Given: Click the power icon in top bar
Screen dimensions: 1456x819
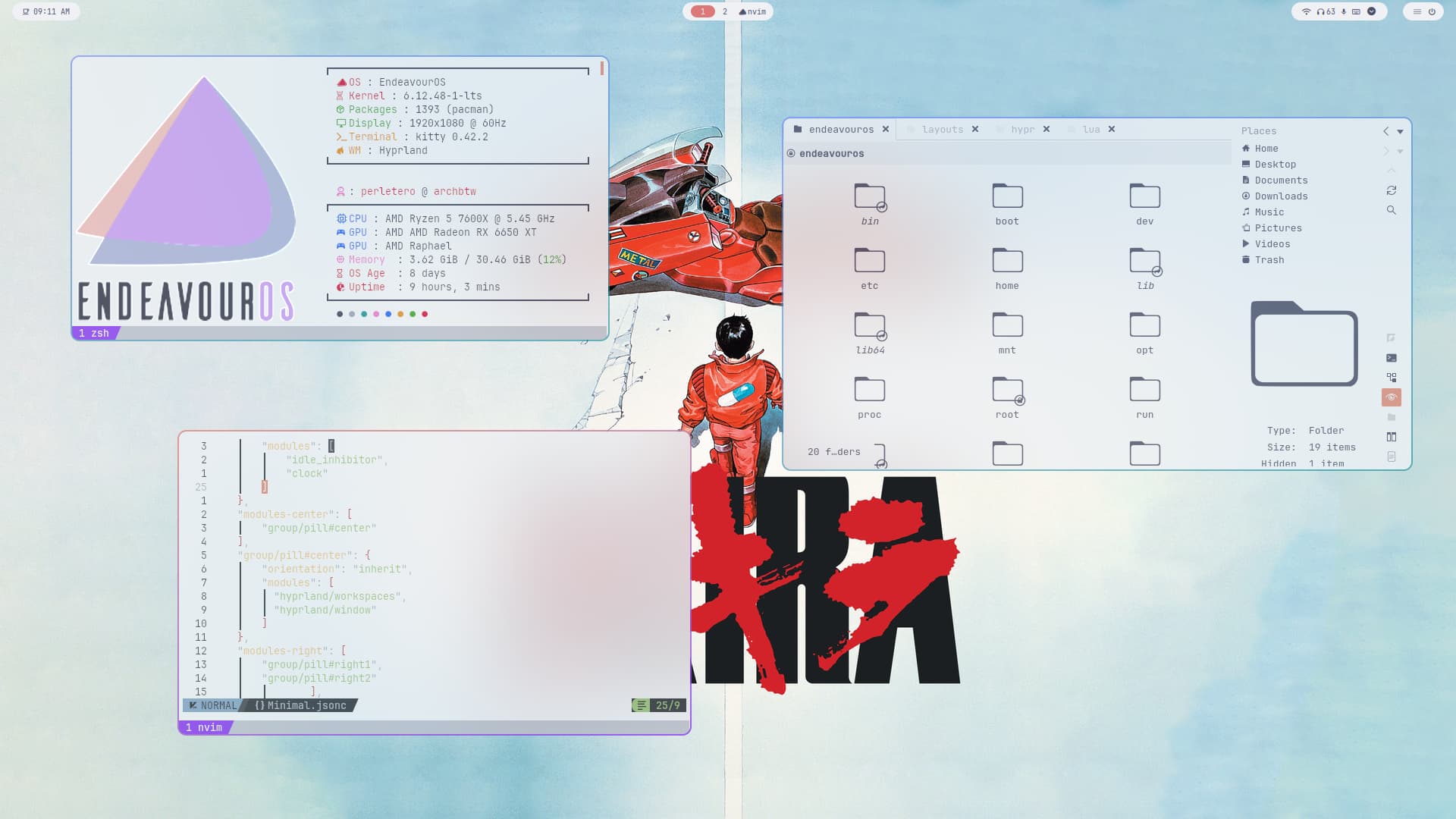Looking at the screenshot, I should point(1432,11).
